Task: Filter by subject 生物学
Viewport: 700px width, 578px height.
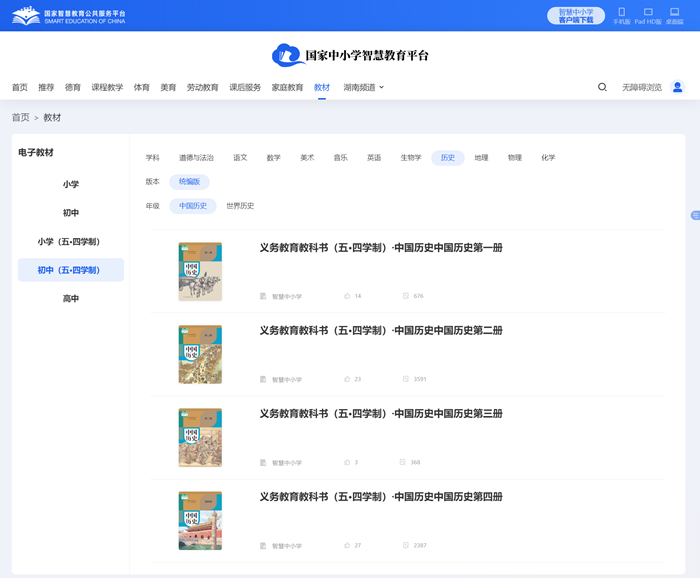Action: [411, 158]
